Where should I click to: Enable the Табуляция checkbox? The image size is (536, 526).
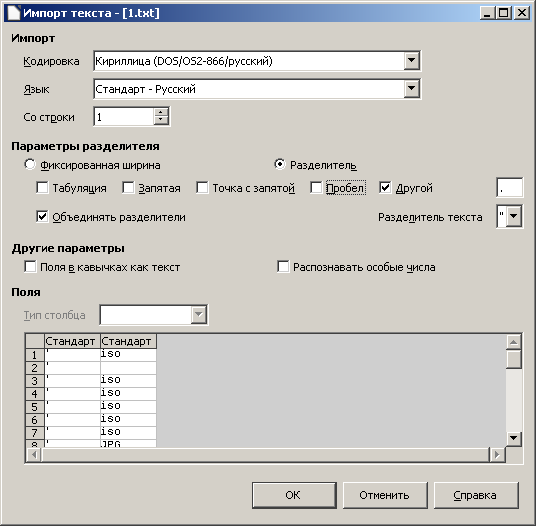click(x=42, y=188)
